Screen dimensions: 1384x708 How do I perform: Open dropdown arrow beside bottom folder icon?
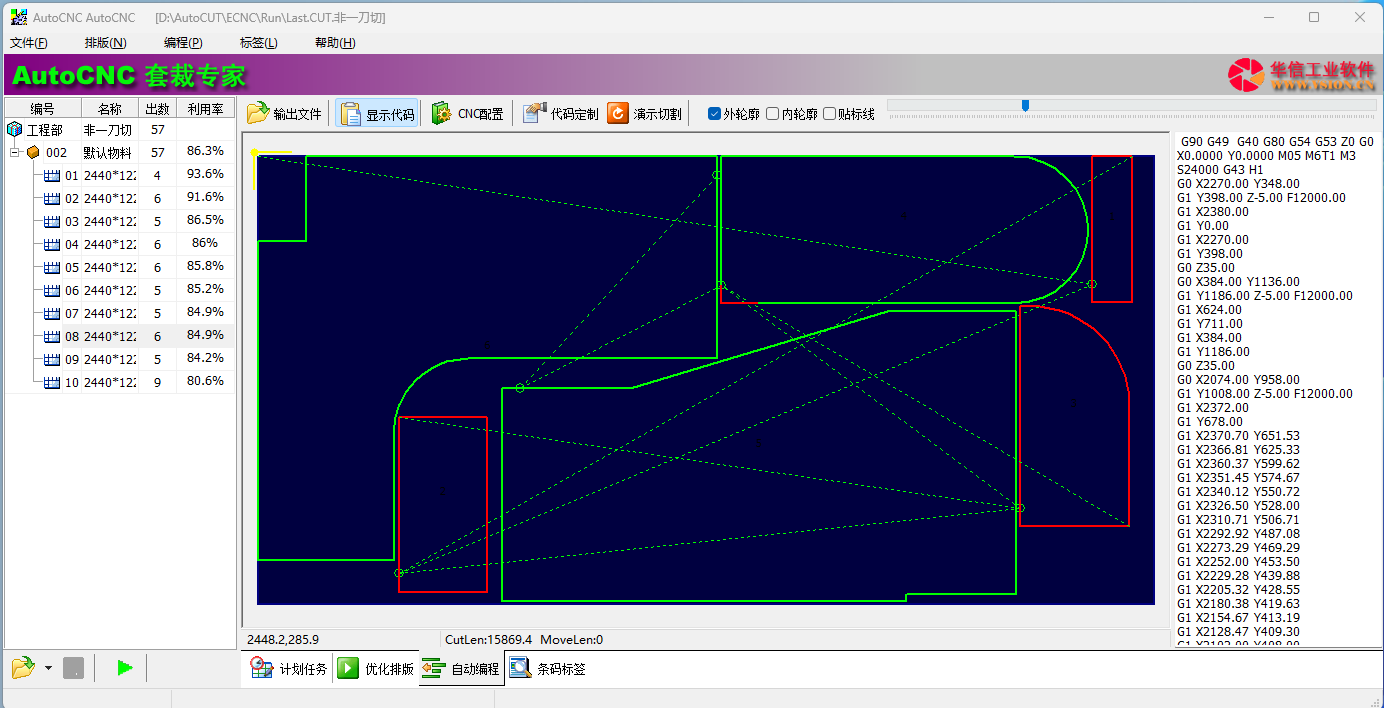[x=48, y=668]
